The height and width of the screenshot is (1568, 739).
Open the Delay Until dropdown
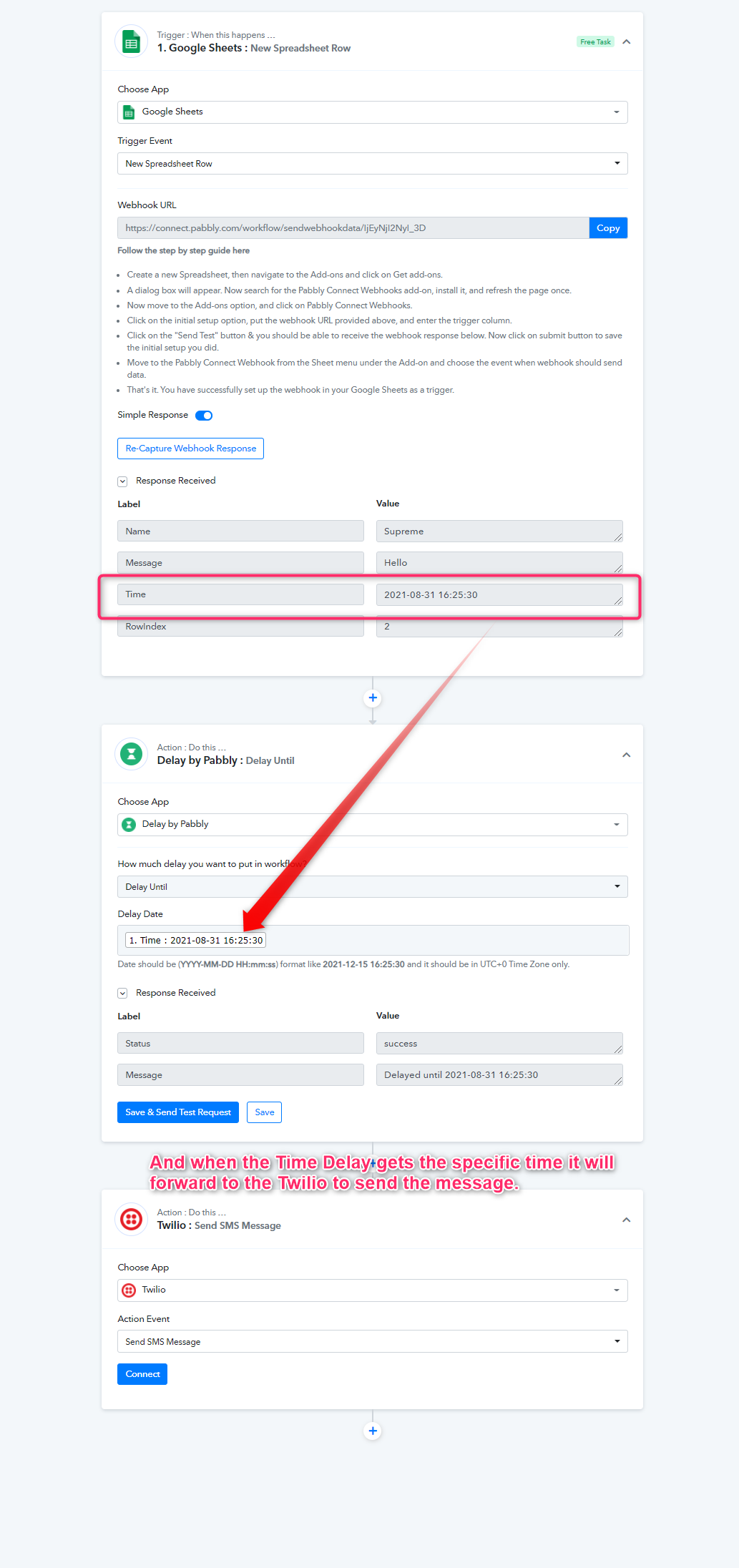coord(373,887)
